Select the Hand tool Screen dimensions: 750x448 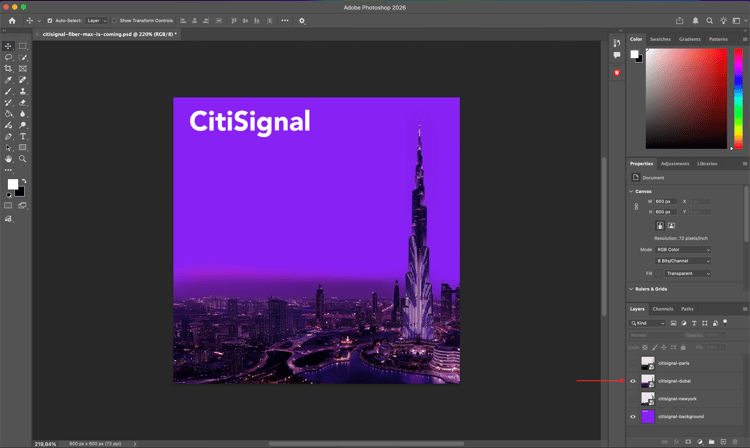tap(8, 159)
